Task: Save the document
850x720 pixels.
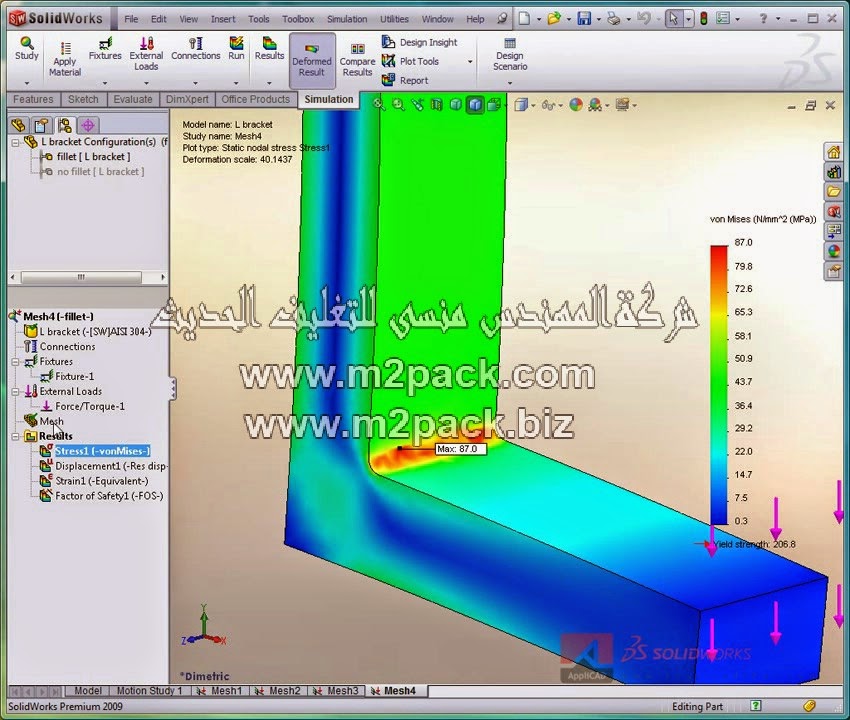Action: pos(584,18)
